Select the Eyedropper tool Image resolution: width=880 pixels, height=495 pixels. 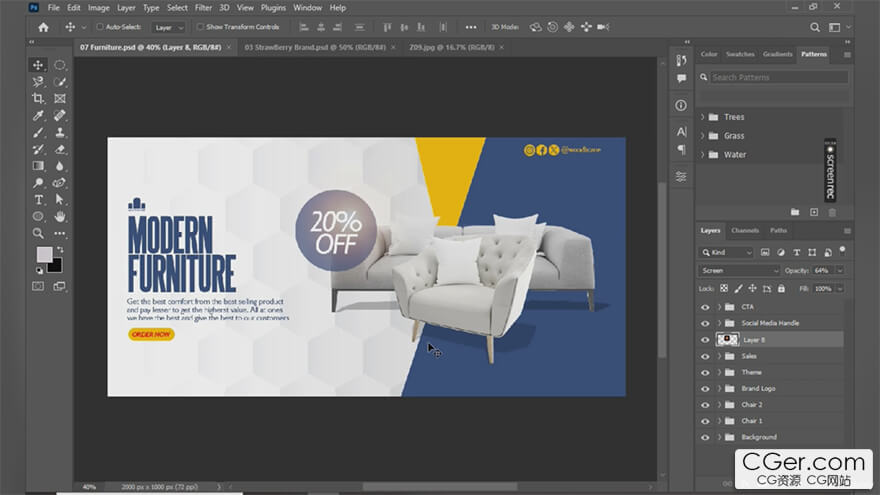38,115
